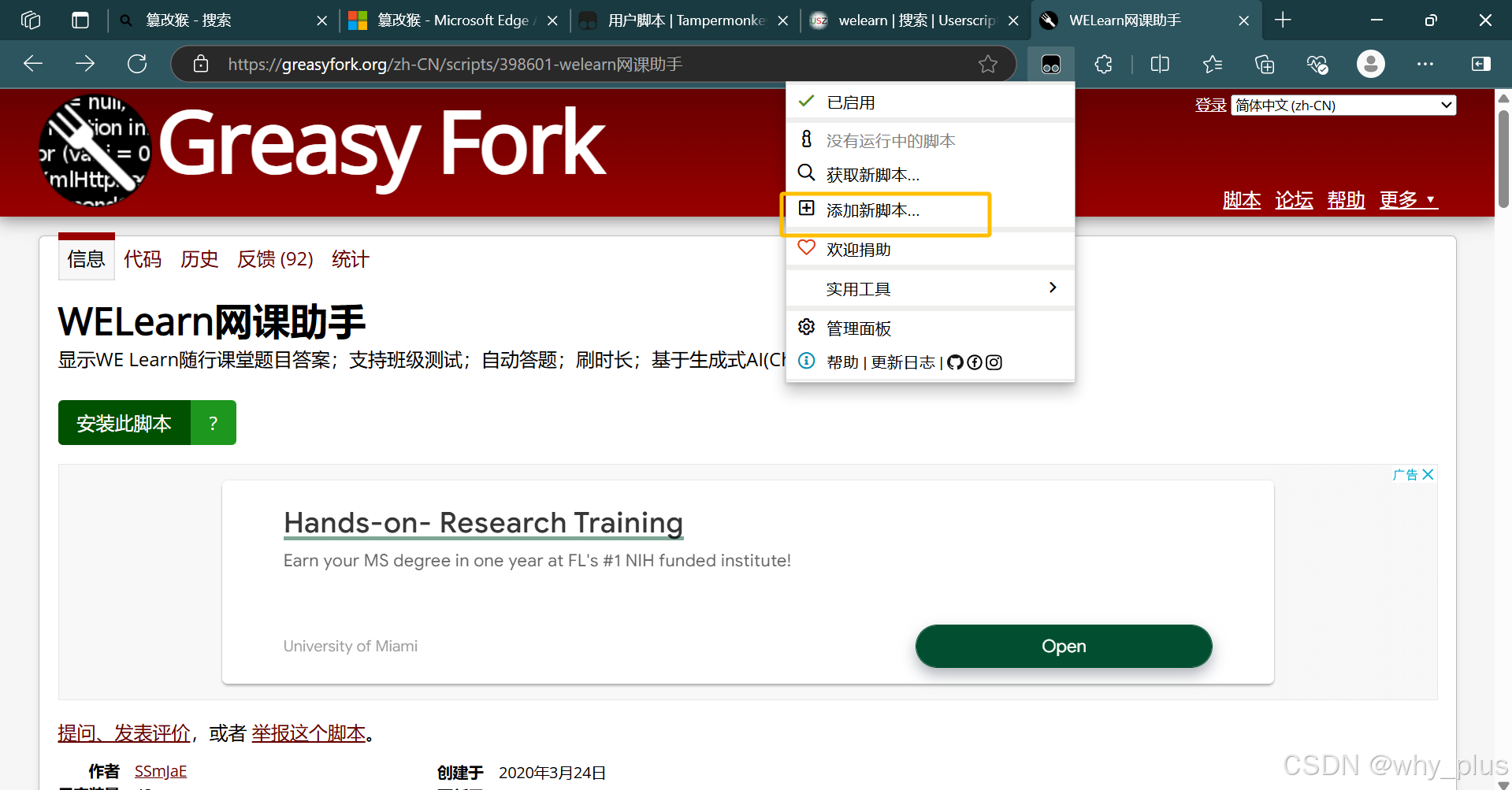Close the 篡改猴 - 搜索 tab
This screenshot has width=1512, height=790.
pos(321,20)
